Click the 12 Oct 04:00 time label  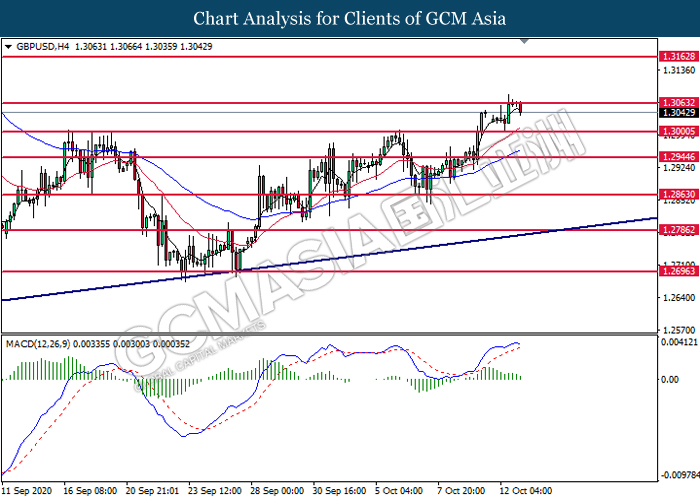click(525, 491)
